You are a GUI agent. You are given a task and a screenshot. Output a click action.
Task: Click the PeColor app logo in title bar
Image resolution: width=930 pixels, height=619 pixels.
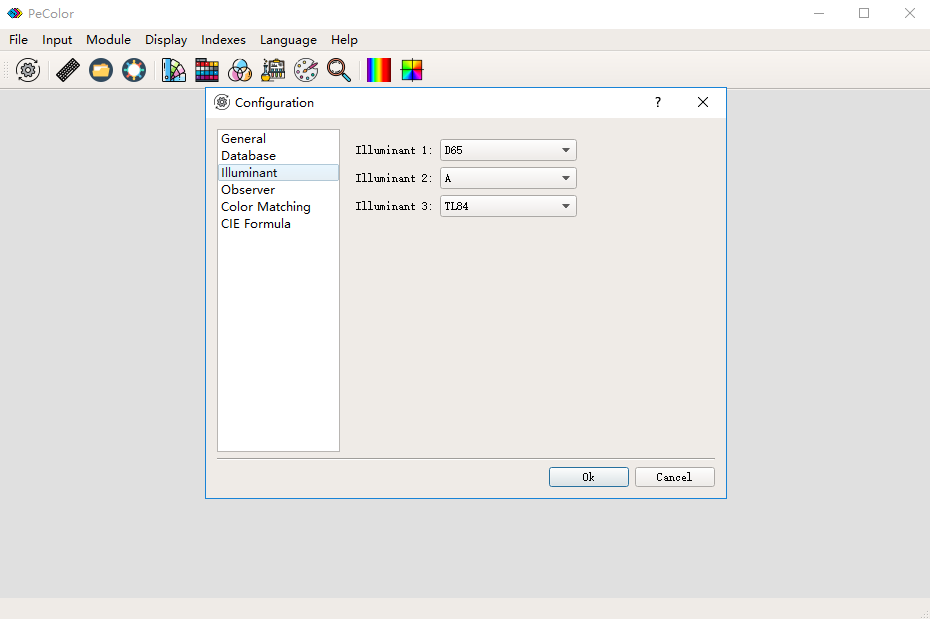[14, 13]
